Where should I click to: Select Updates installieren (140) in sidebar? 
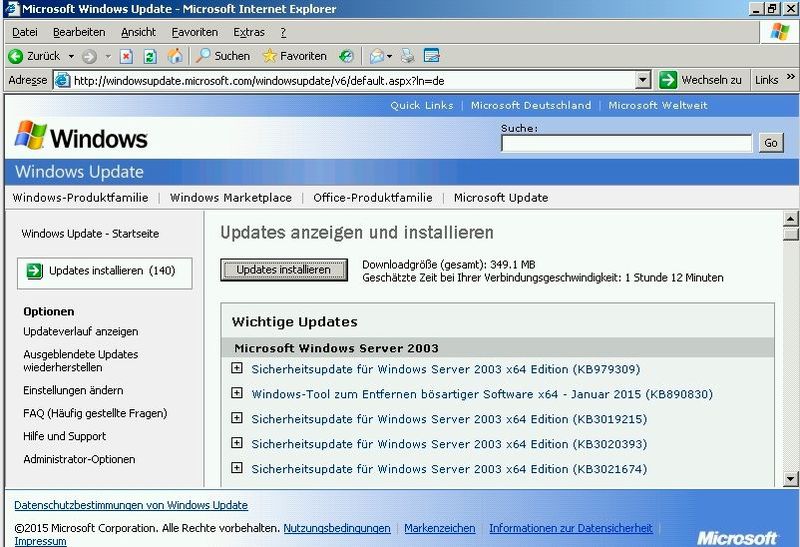pyautogui.click(x=105, y=274)
